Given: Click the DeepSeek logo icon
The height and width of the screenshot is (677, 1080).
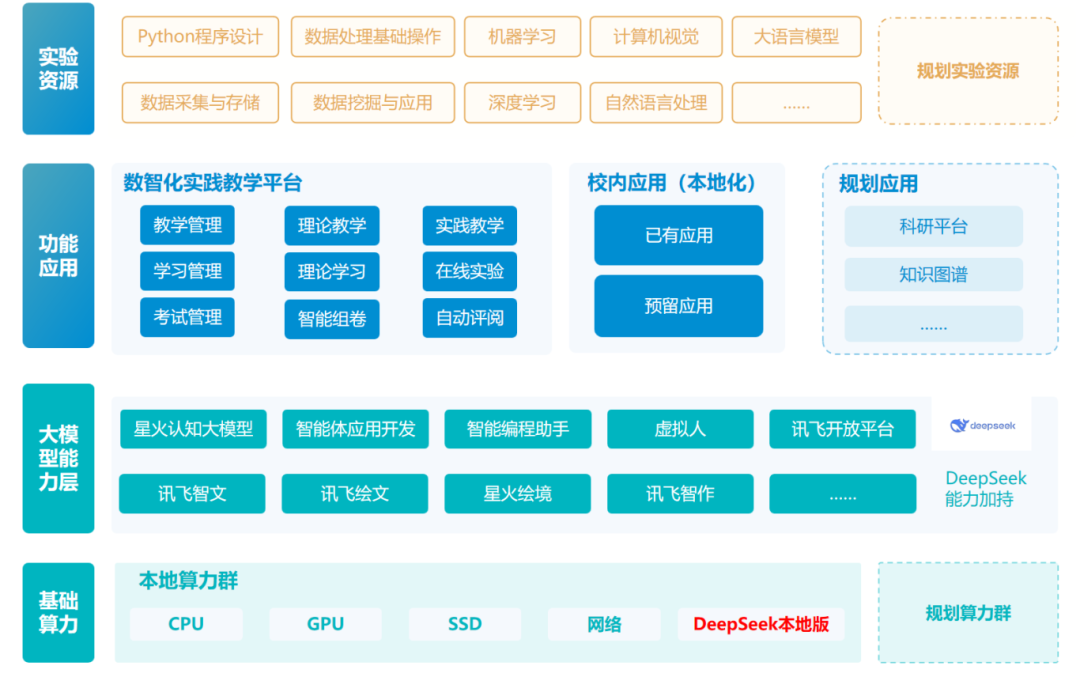Looking at the screenshot, I should coord(981,424).
